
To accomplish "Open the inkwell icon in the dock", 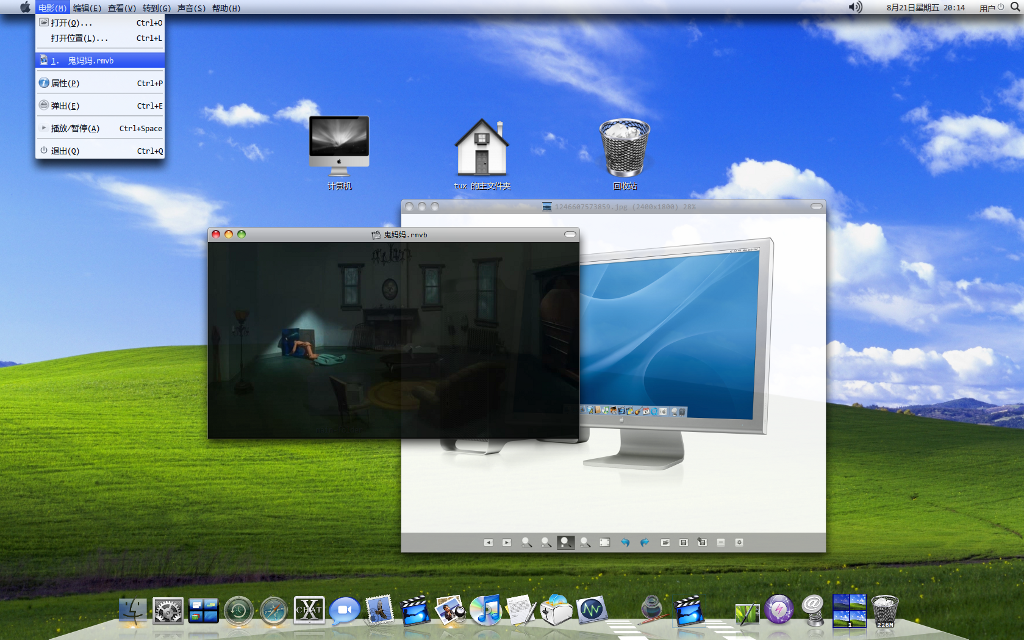I will pyautogui.click(x=652, y=609).
